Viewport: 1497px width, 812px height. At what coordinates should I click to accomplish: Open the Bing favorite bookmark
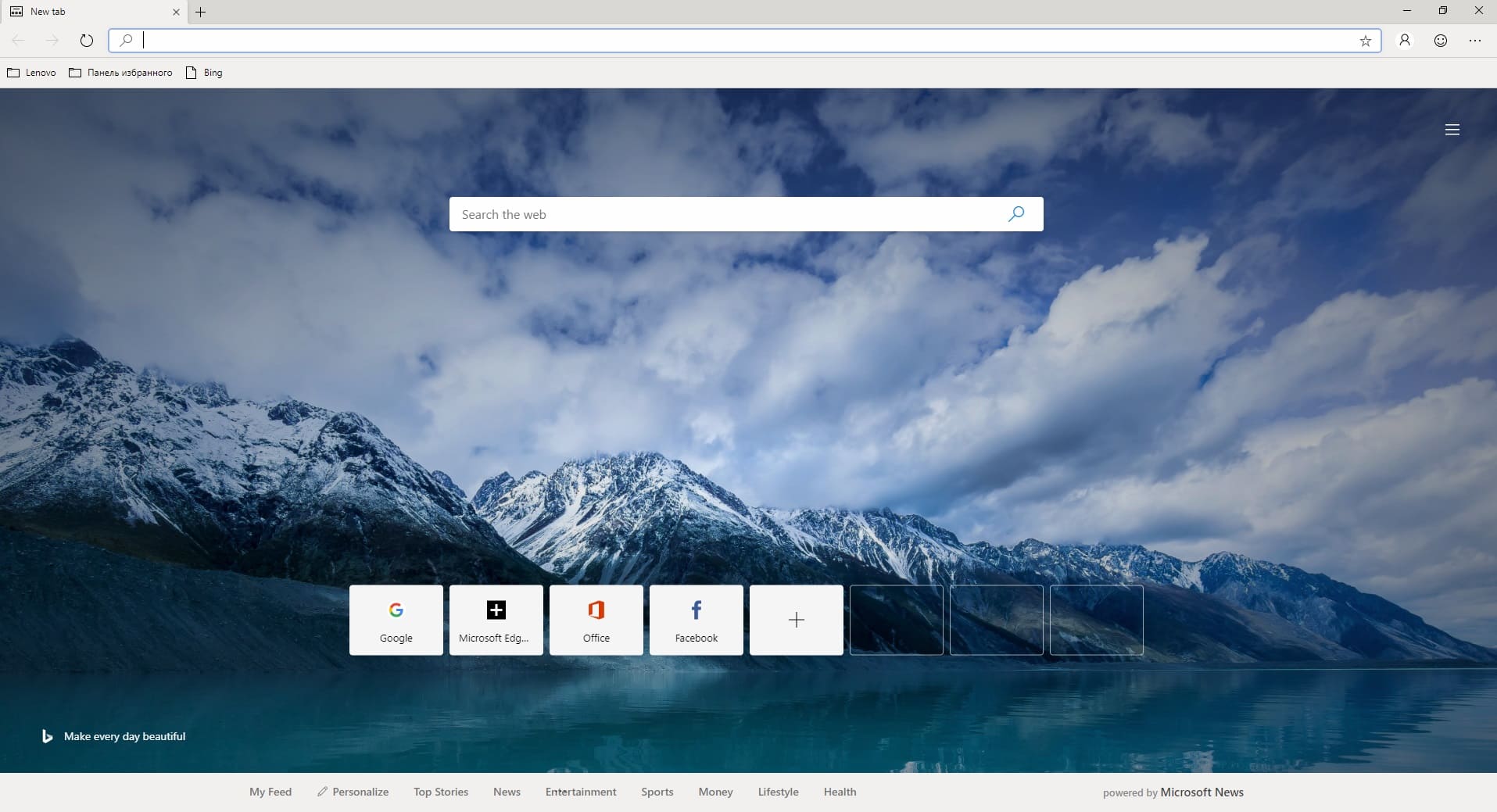204,73
